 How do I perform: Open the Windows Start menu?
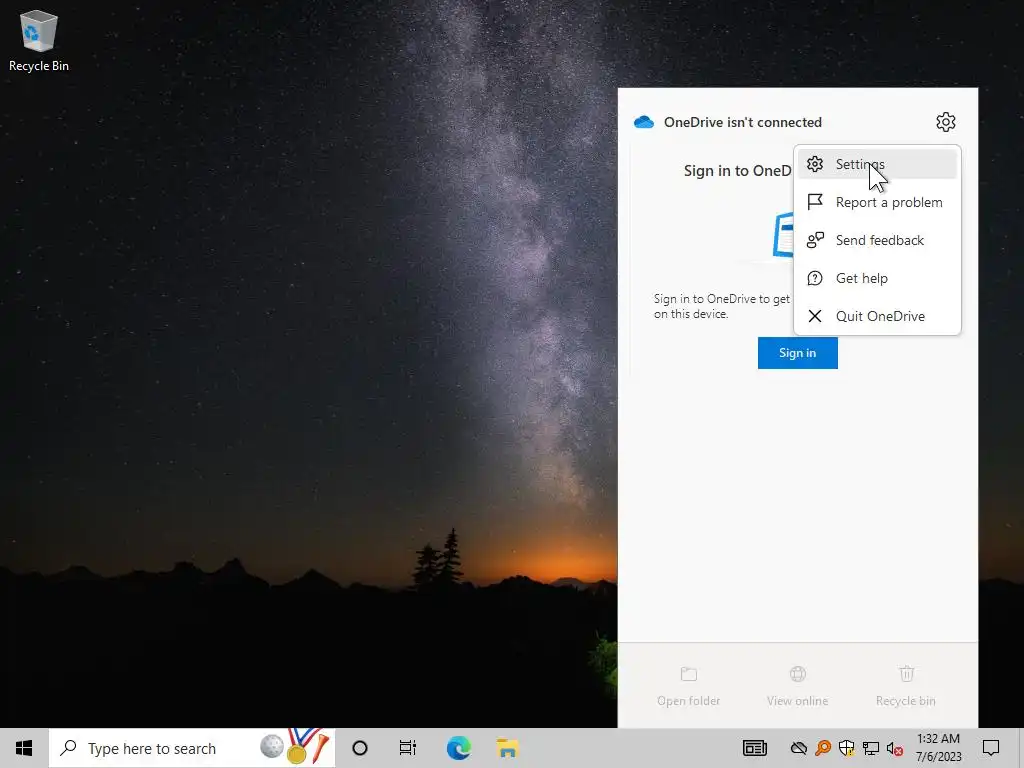click(24, 748)
